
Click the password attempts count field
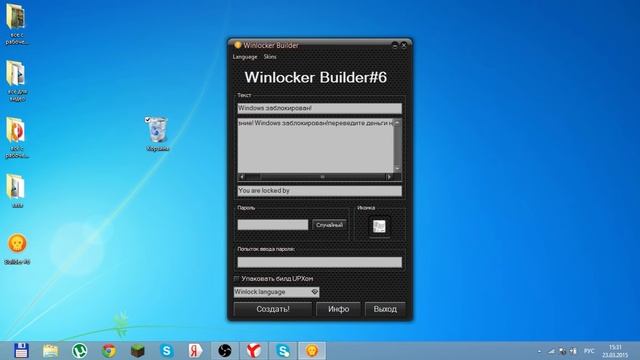(x=320, y=262)
